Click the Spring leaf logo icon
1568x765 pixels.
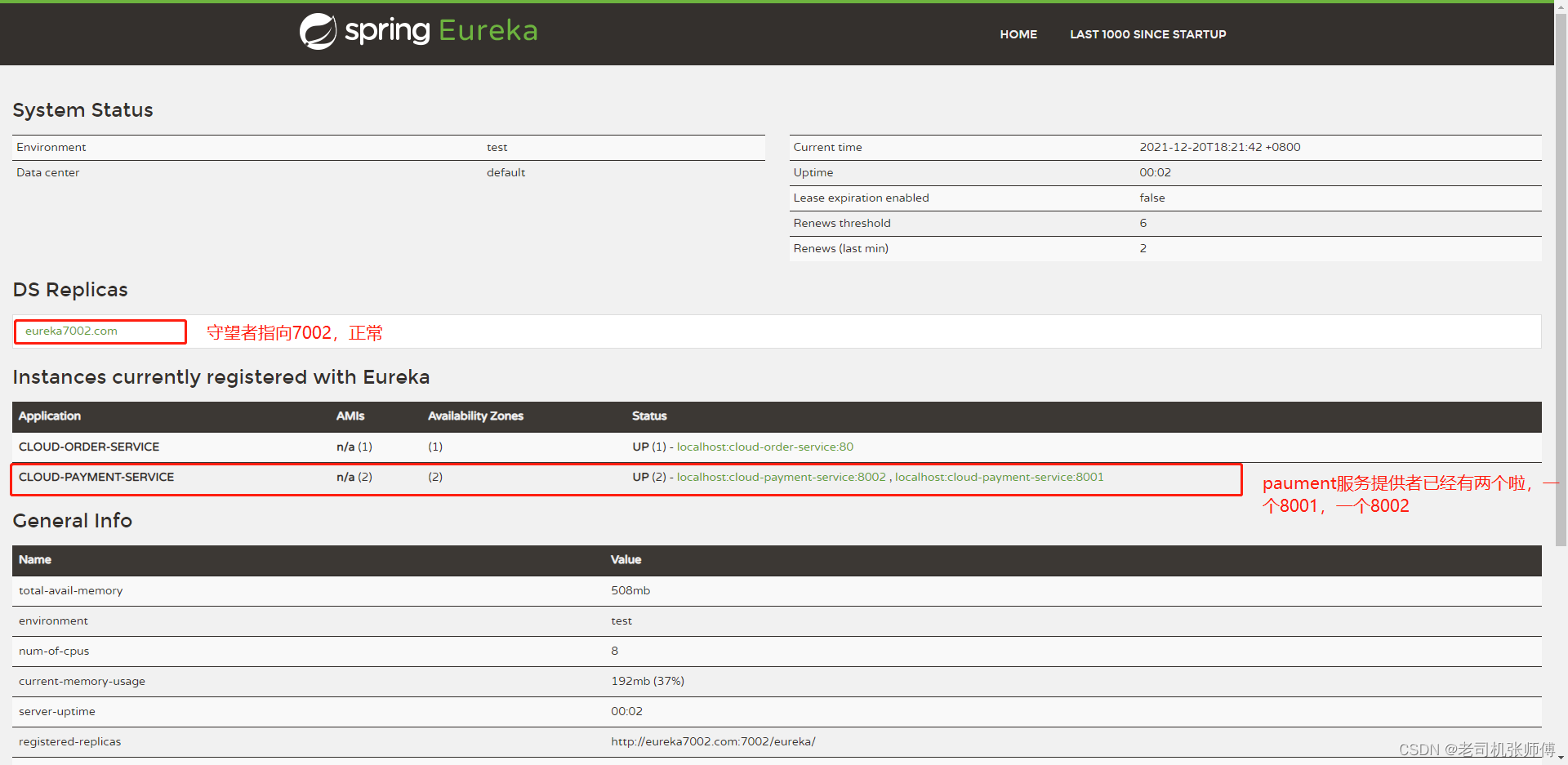[318, 32]
